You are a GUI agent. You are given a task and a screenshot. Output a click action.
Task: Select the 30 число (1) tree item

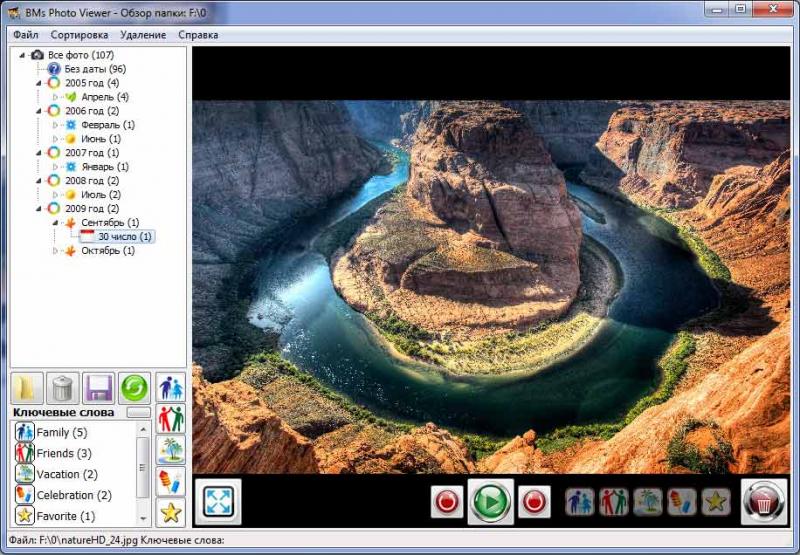coord(125,237)
